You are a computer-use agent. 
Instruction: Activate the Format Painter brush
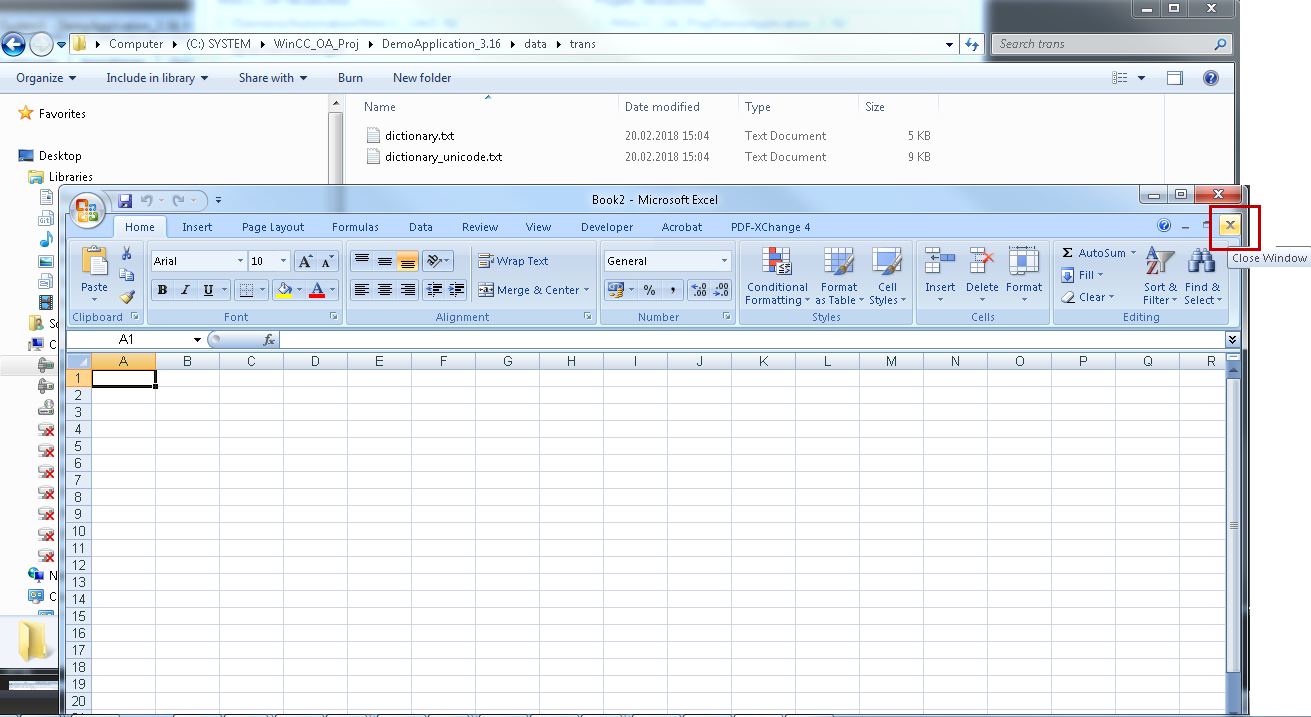pos(127,296)
